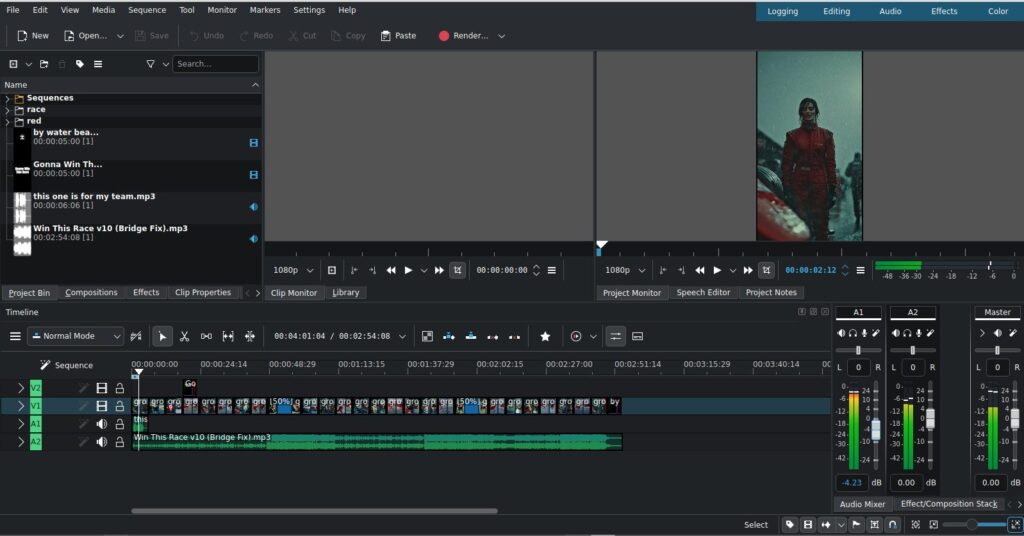Click the filter funnel icon in bin
Viewport: 1024px width, 536px height.
coord(151,64)
